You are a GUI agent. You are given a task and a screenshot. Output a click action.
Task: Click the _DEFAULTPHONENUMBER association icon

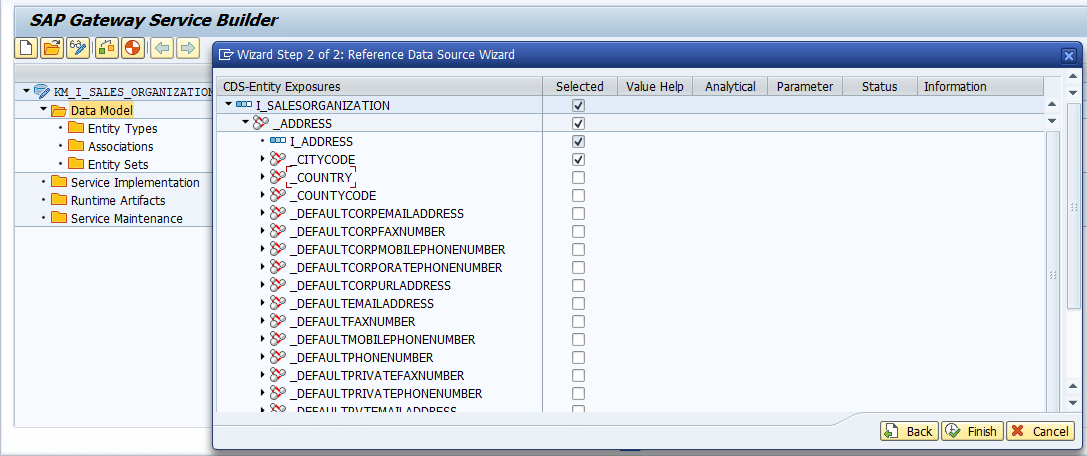(278, 358)
